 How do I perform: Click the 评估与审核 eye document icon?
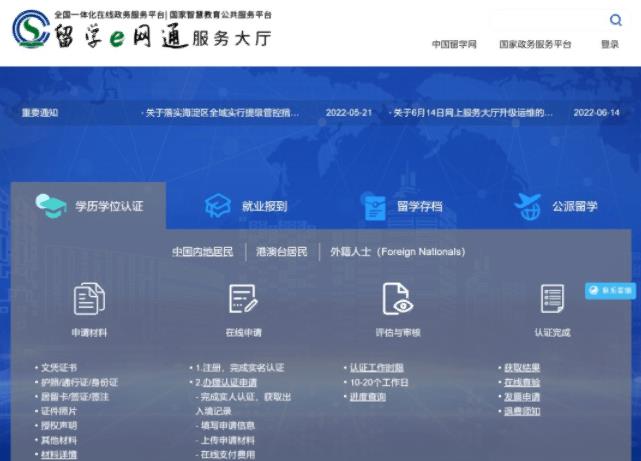pos(397,299)
